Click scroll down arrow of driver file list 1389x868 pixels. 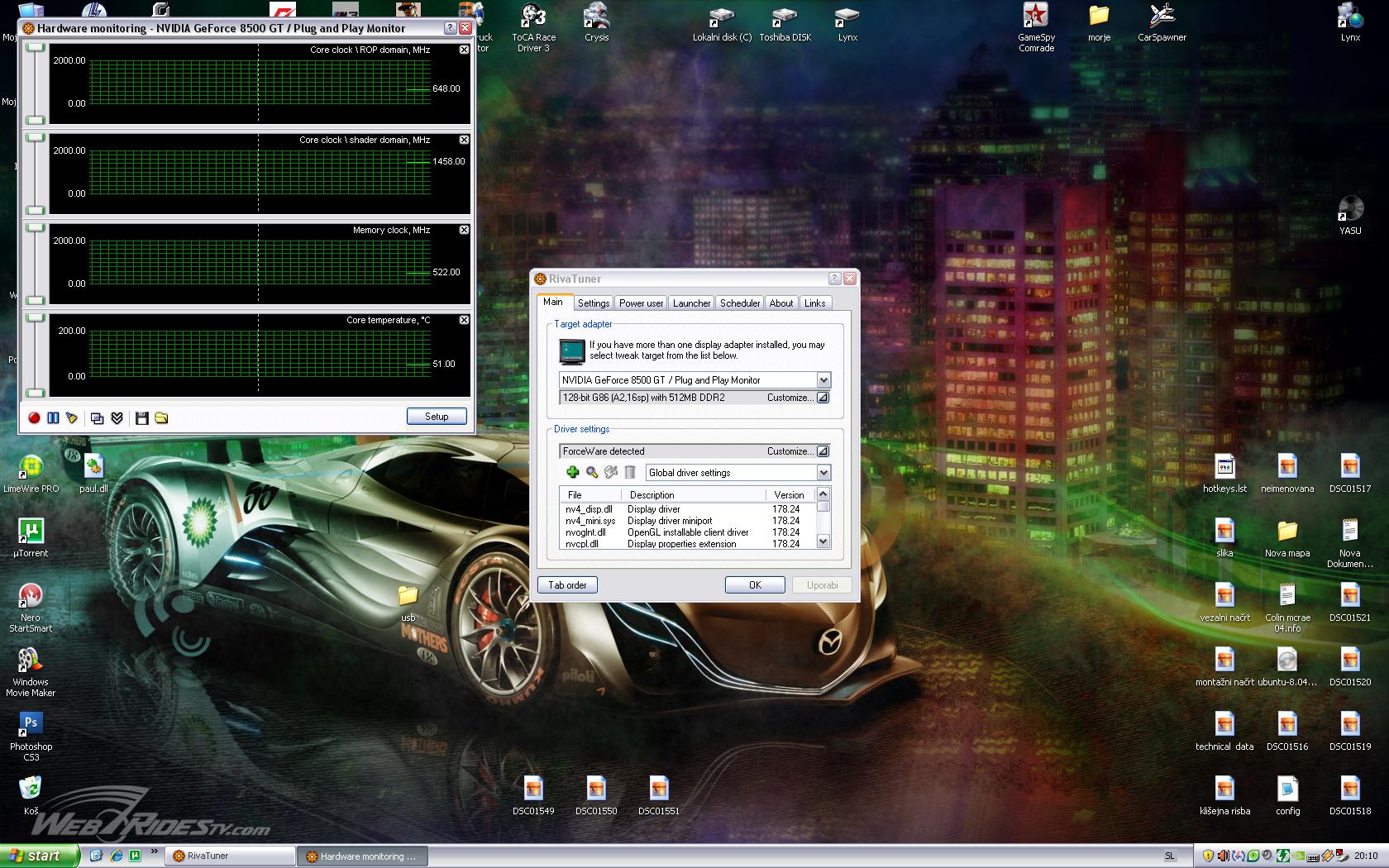[x=823, y=541]
